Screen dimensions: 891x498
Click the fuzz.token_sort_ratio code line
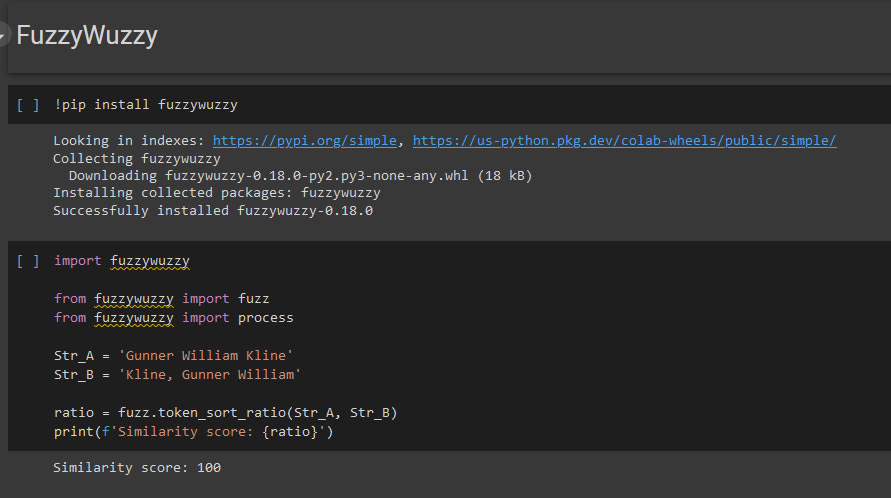226,412
